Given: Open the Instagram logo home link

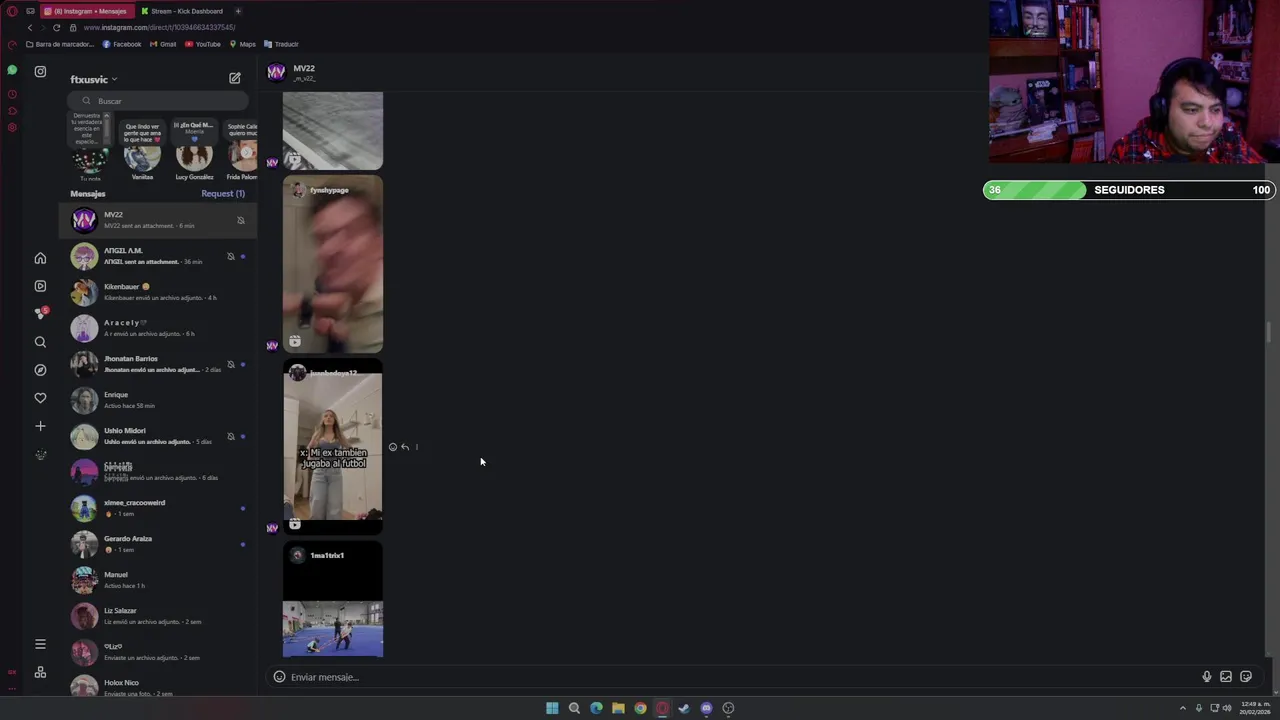Looking at the screenshot, I should 40,72.
